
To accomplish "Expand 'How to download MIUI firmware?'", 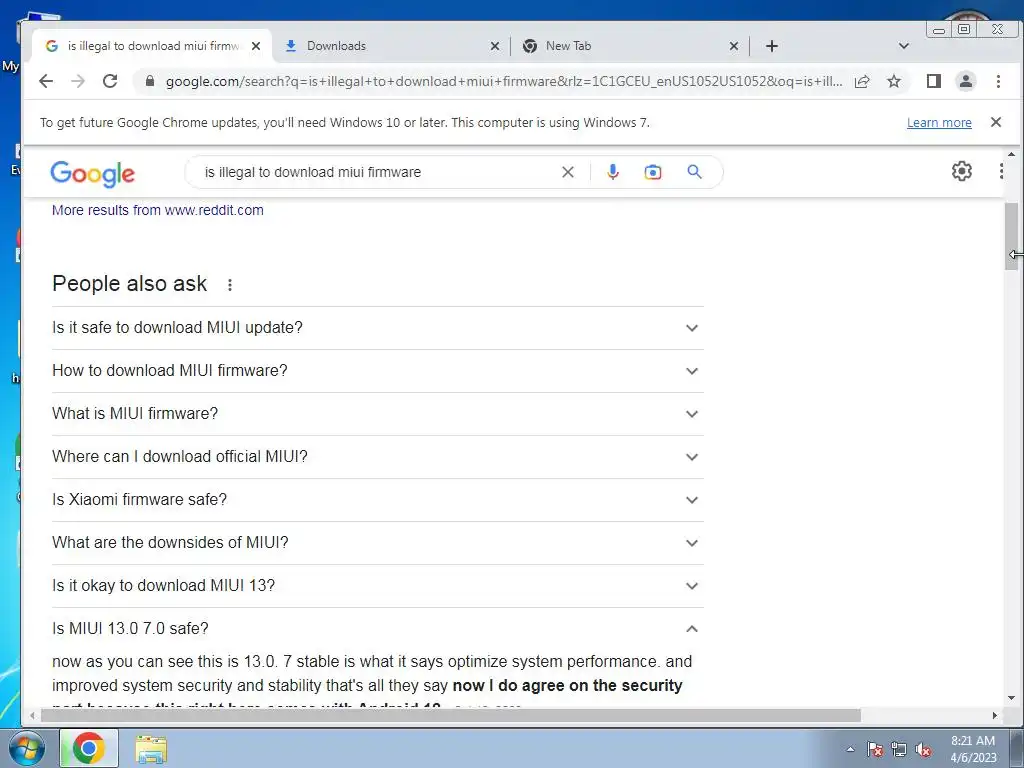I will click(x=377, y=371).
